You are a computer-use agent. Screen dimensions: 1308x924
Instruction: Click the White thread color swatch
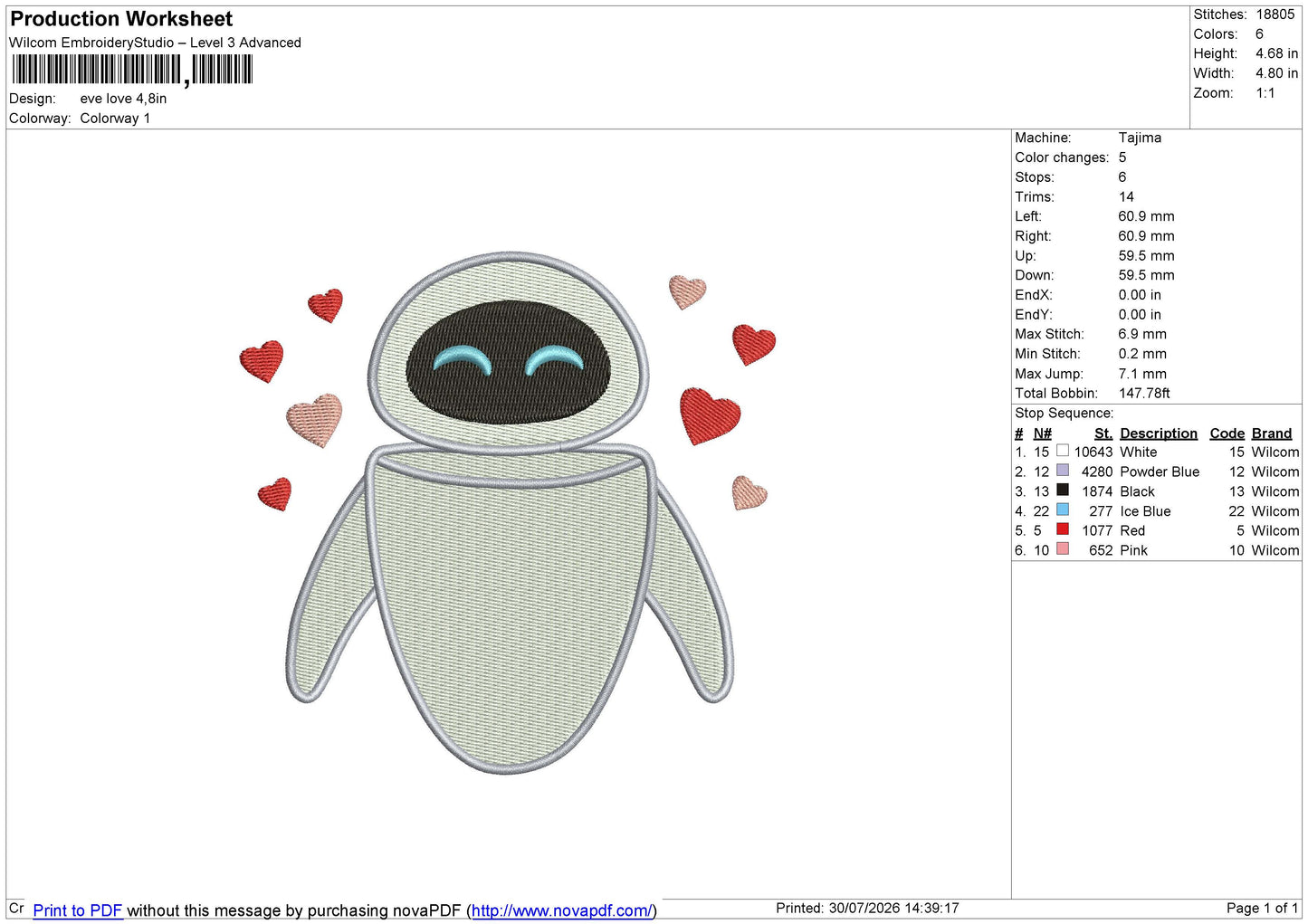1063,451
